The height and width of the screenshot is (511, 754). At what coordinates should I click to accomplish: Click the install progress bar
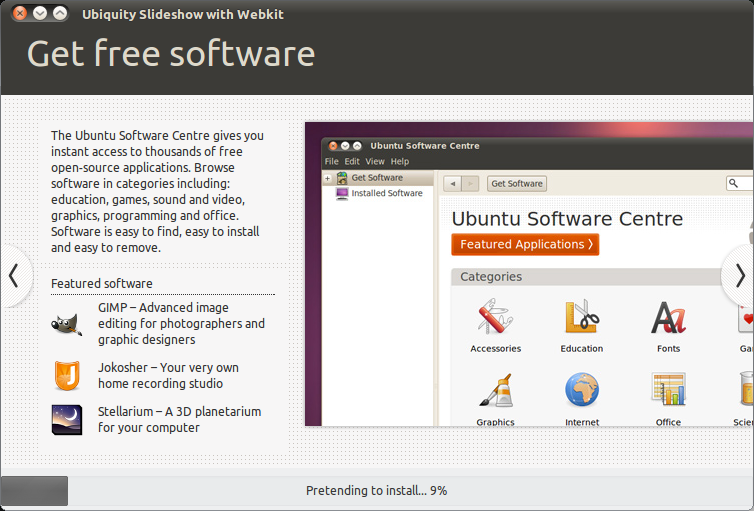(x=377, y=491)
